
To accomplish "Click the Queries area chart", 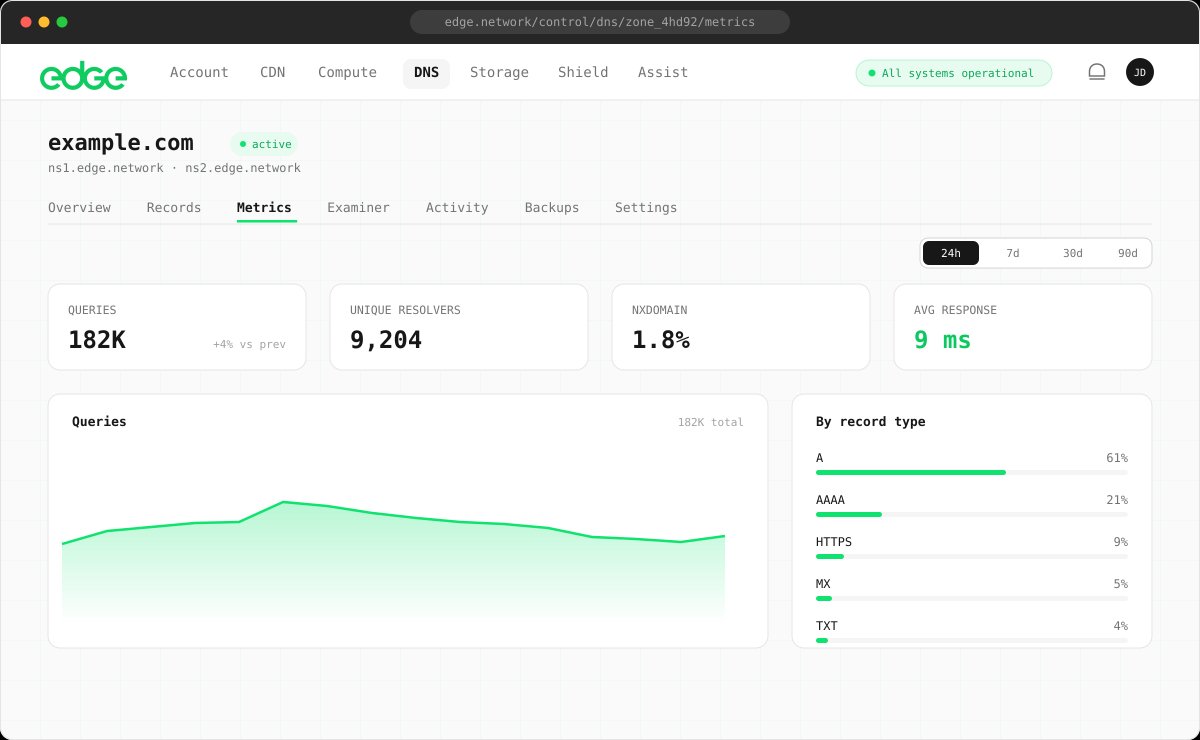I will [394, 560].
